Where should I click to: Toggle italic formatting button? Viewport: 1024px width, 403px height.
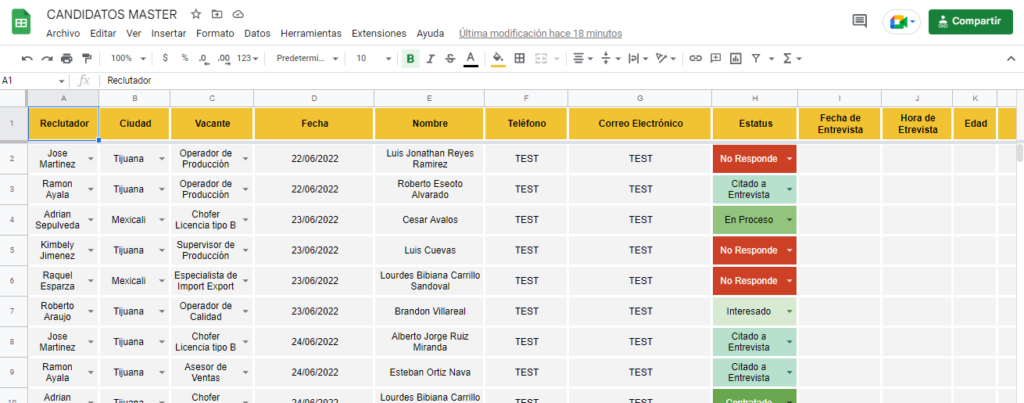coord(430,59)
